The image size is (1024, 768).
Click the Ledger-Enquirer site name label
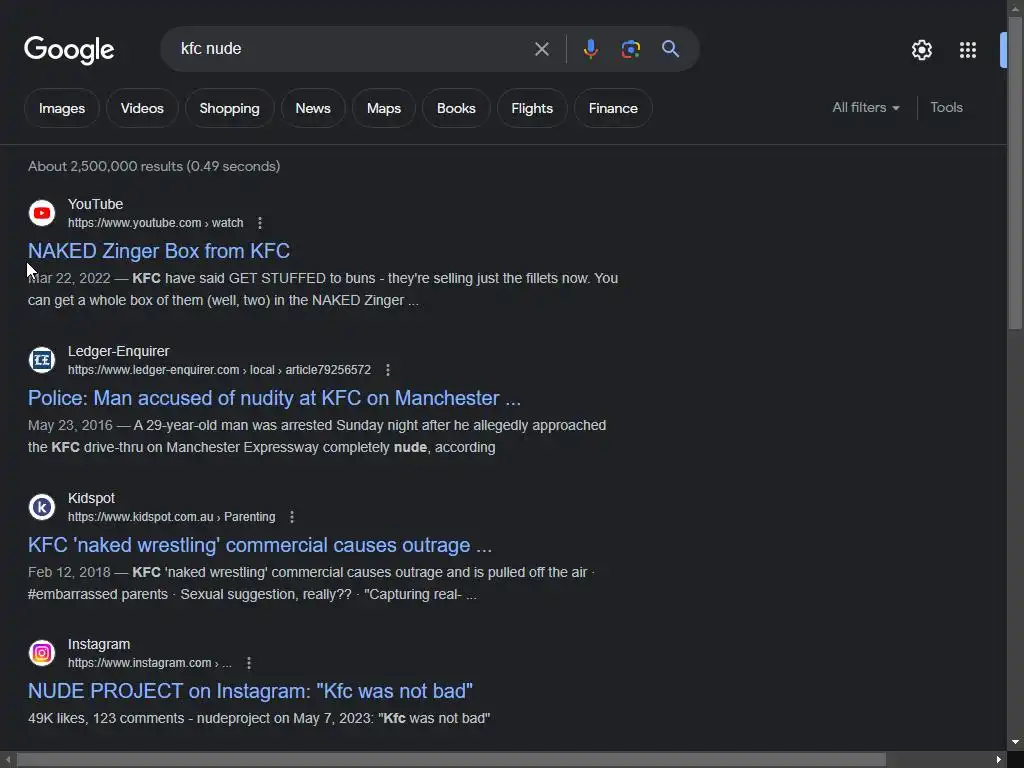[118, 351]
